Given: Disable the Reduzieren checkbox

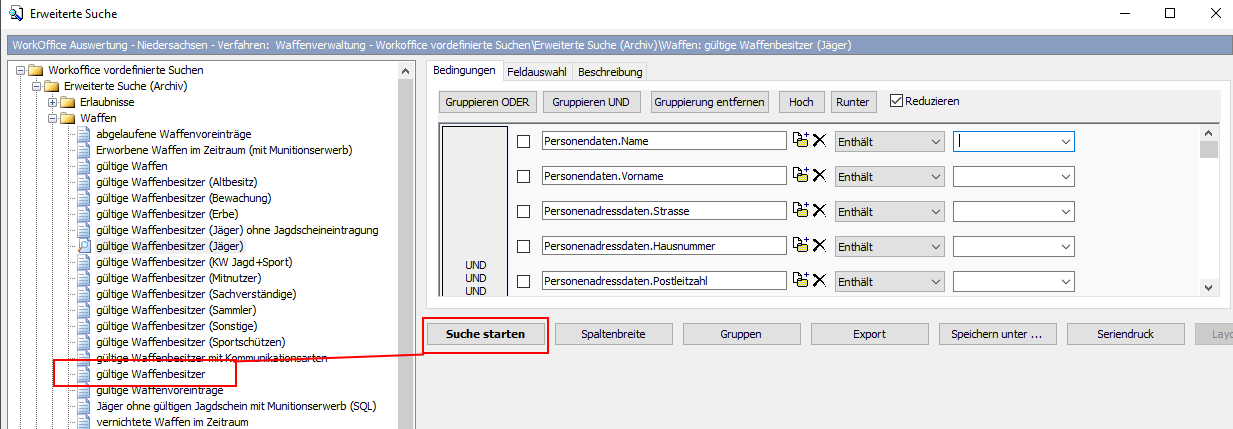Looking at the screenshot, I should click(x=896, y=101).
